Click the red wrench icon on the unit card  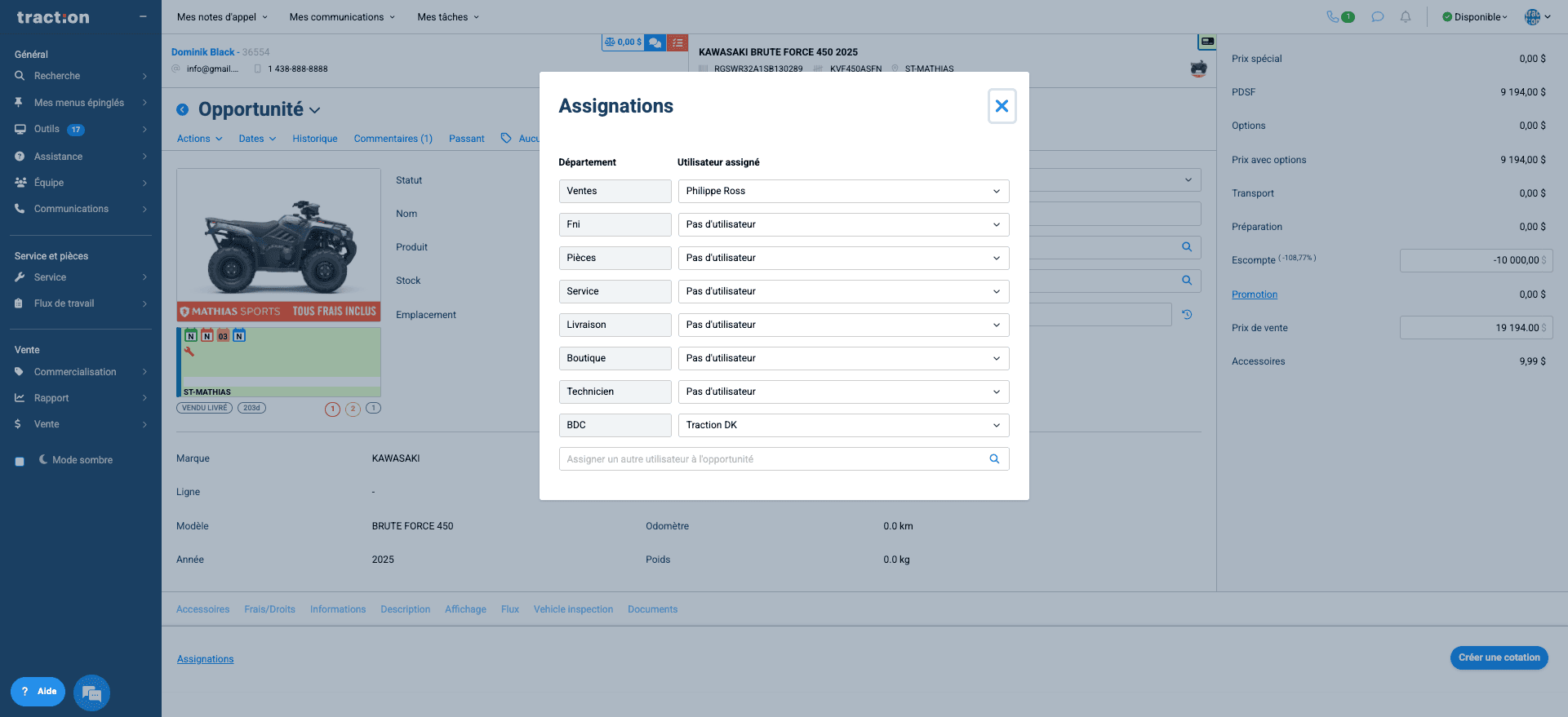click(189, 352)
